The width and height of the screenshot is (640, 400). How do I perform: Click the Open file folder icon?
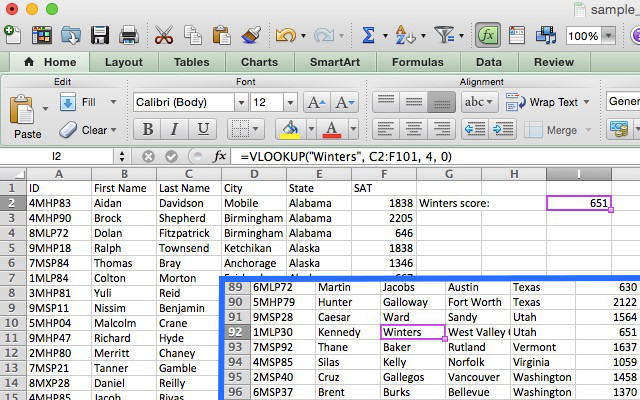[71, 36]
